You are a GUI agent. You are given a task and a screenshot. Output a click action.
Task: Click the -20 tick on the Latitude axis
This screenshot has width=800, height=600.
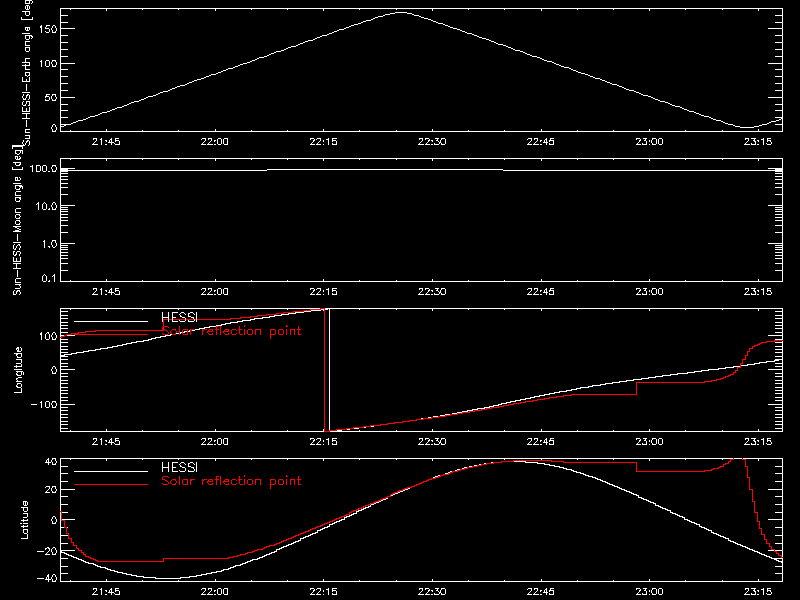(x=47, y=551)
